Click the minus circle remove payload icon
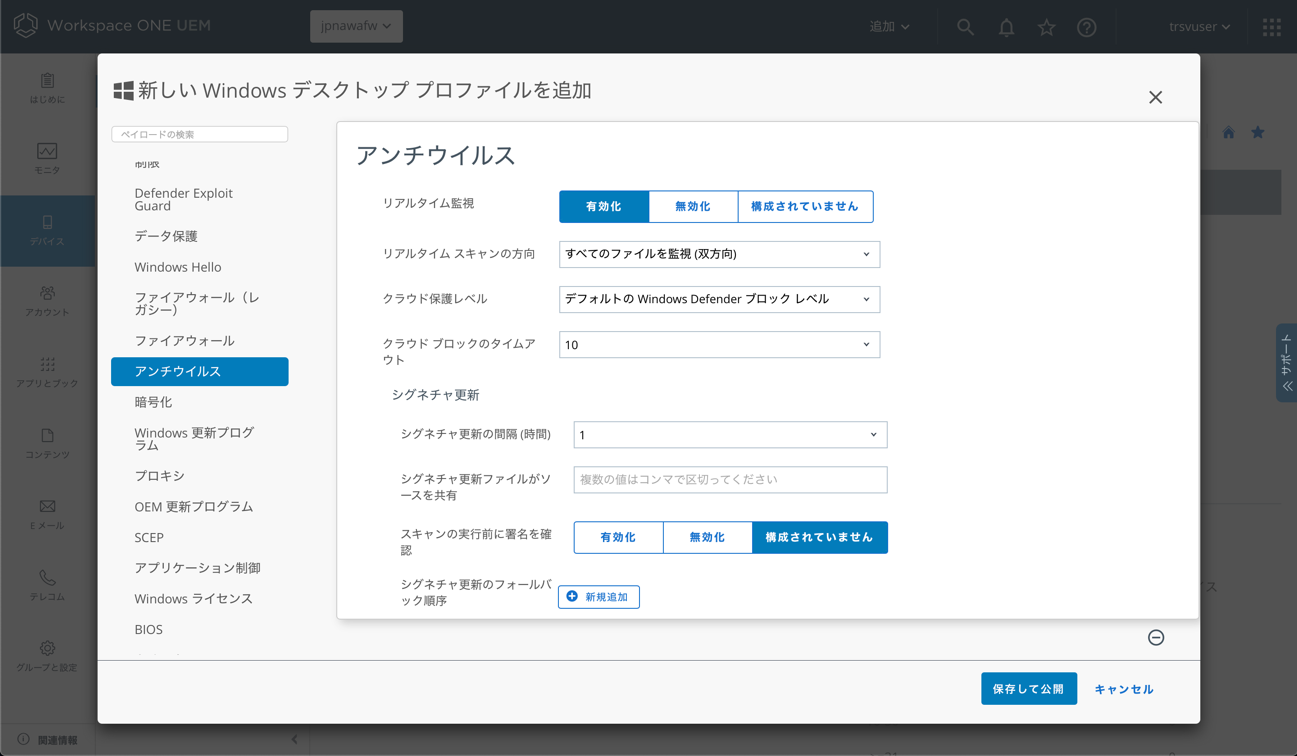1297x756 pixels. pyautogui.click(x=1156, y=638)
